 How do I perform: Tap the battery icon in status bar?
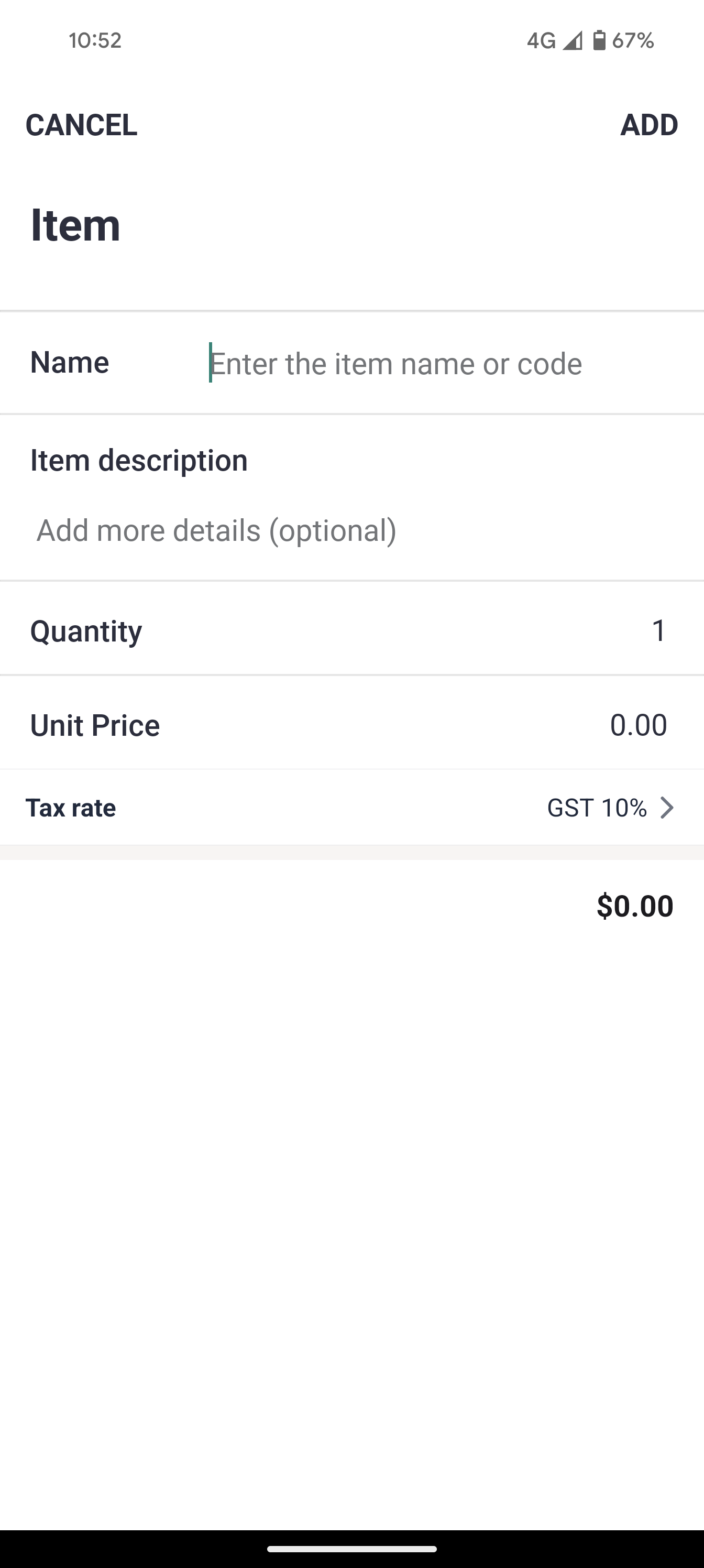(x=599, y=40)
